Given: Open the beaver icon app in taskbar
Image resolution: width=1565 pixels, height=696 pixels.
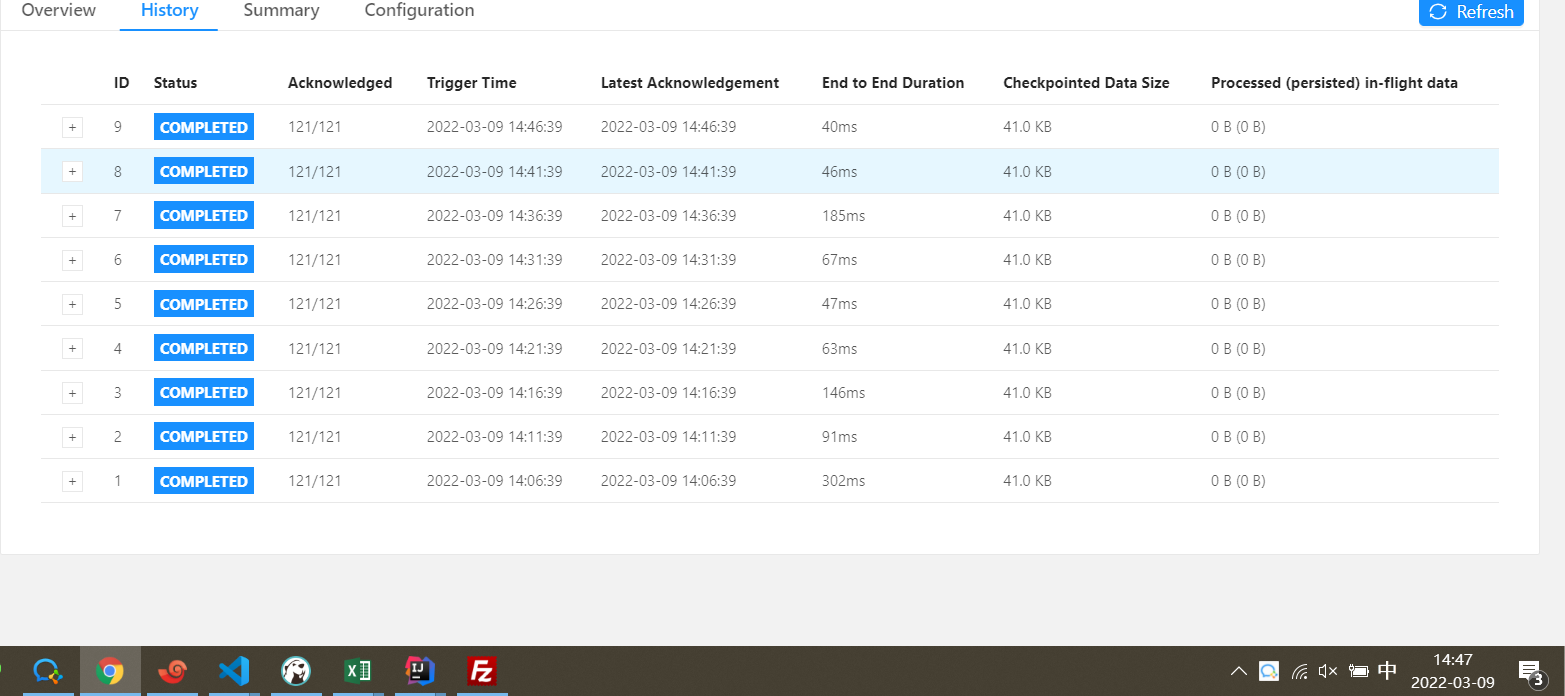Looking at the screenshot, I should pos(296,670).
